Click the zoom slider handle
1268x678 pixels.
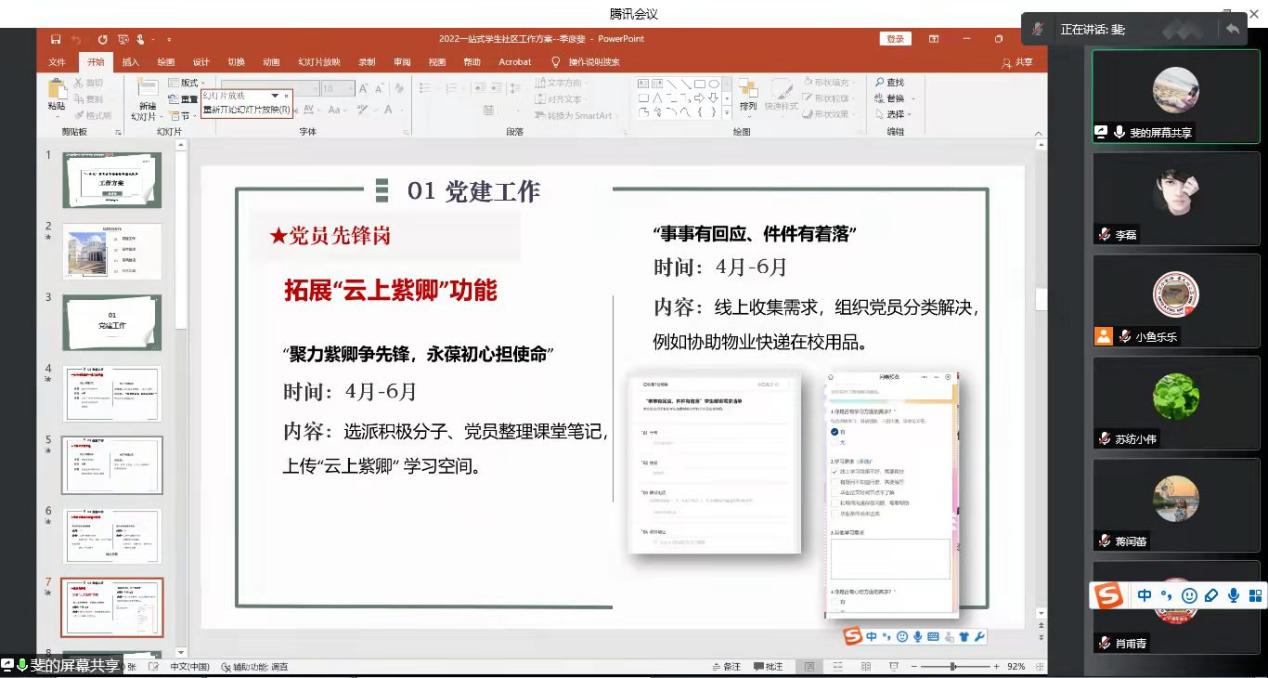click(953, 666)
